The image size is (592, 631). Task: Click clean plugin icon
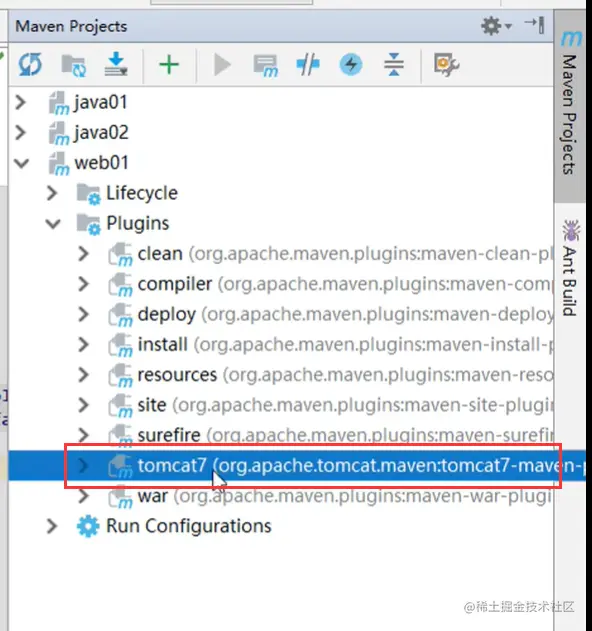pyautogui.click(x=120, y=255)
